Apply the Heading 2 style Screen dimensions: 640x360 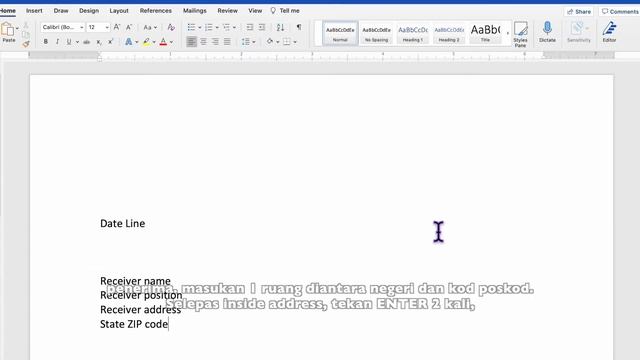pyautogui.click(x=449, y=33)
